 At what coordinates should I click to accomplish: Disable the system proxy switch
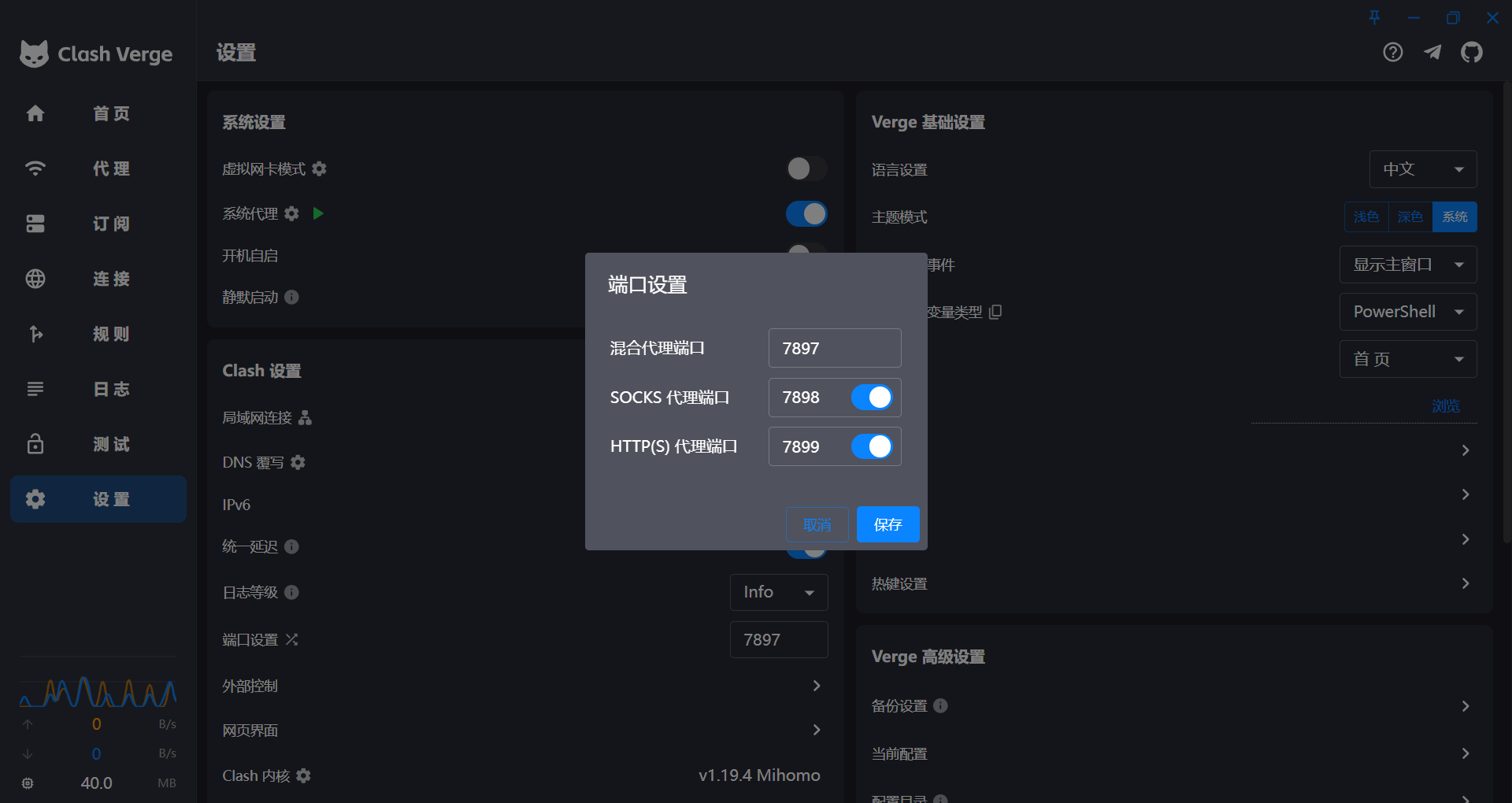[806, 213]
